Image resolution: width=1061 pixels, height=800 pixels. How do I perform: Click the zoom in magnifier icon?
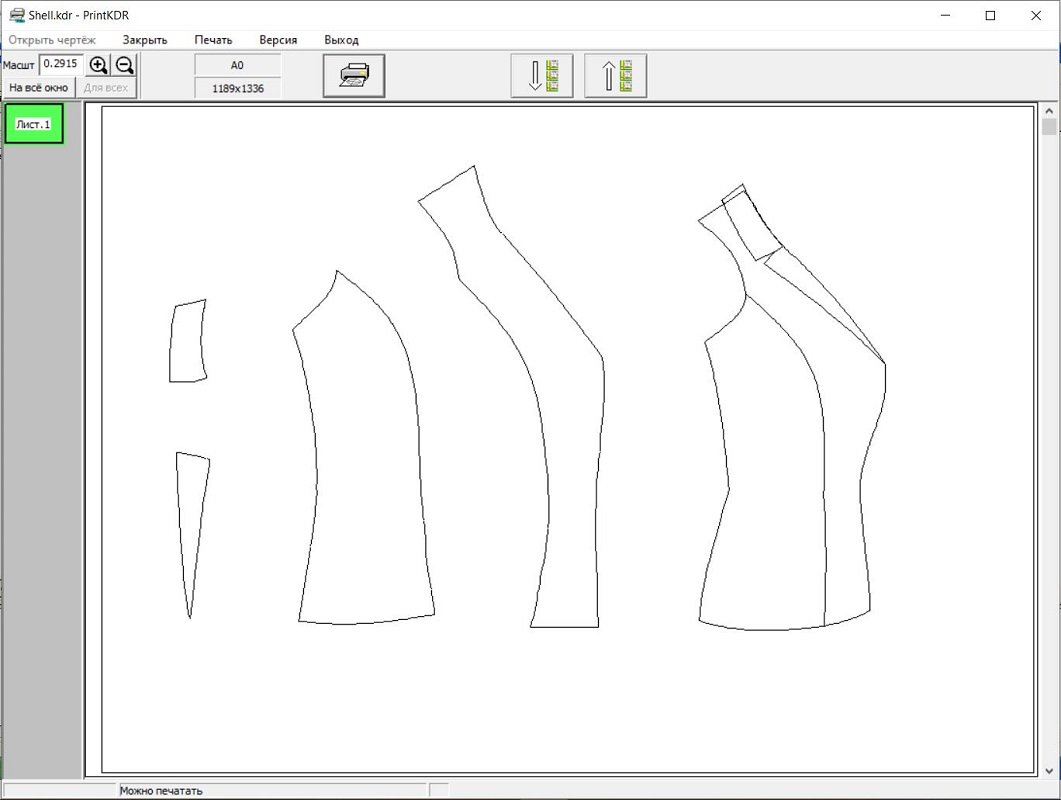(x=98, y=65)
